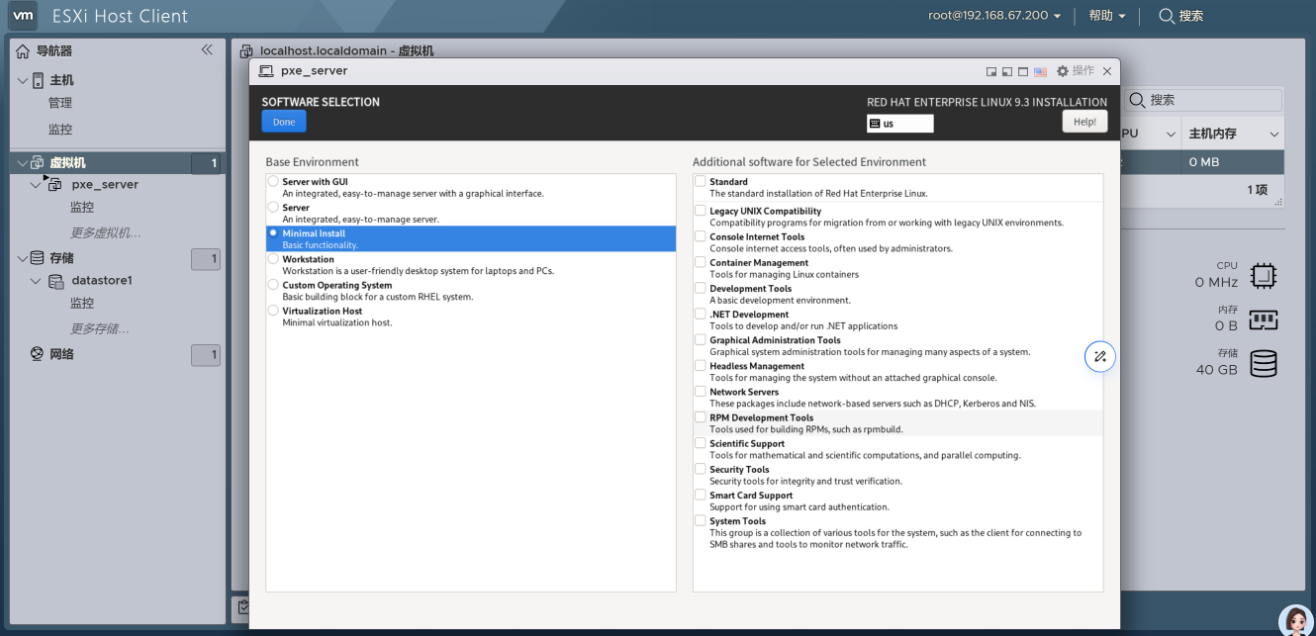Click the memory module icon in resources
The image size is (1316, 636).
1263,319
